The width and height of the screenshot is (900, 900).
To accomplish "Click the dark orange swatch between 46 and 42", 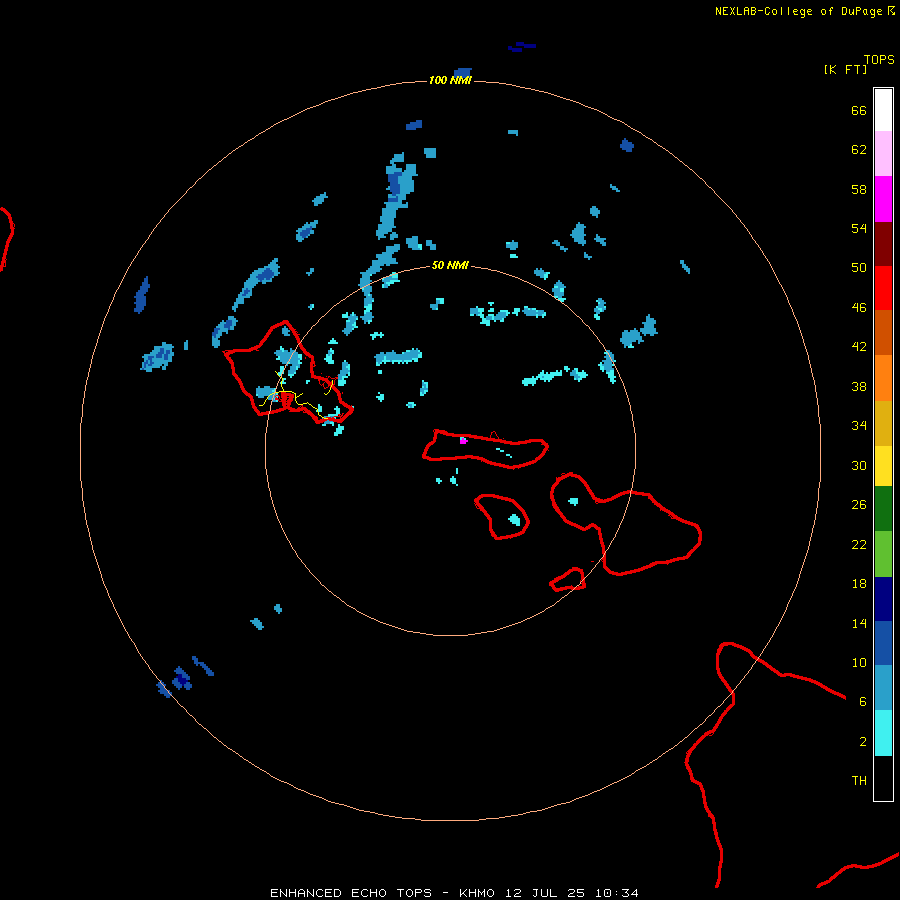I will [x=883, y=332].
